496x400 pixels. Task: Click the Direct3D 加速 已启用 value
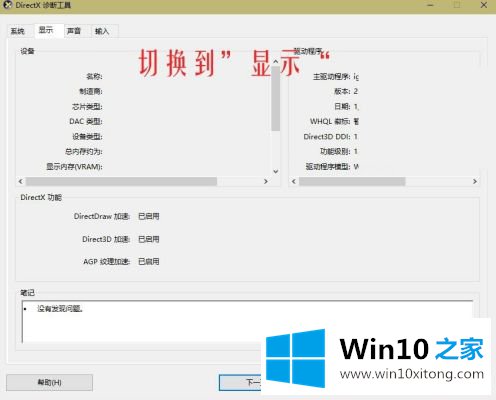click(x=149, y=239)
